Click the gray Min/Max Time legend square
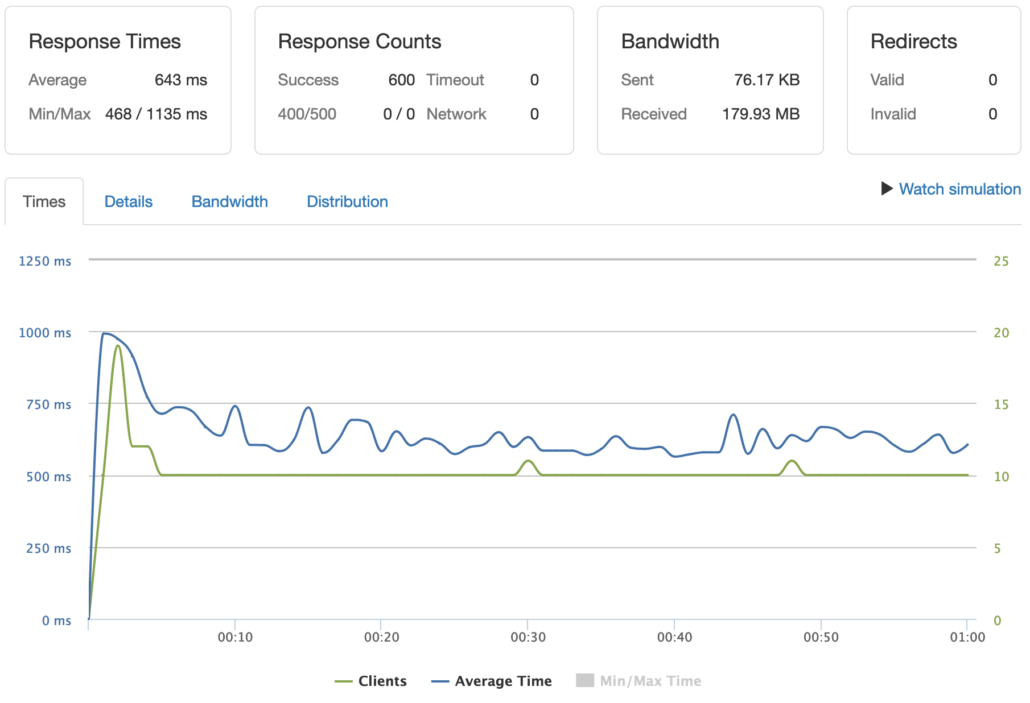1030x703 pixels. pyautogui.click(x=582, y=681)
